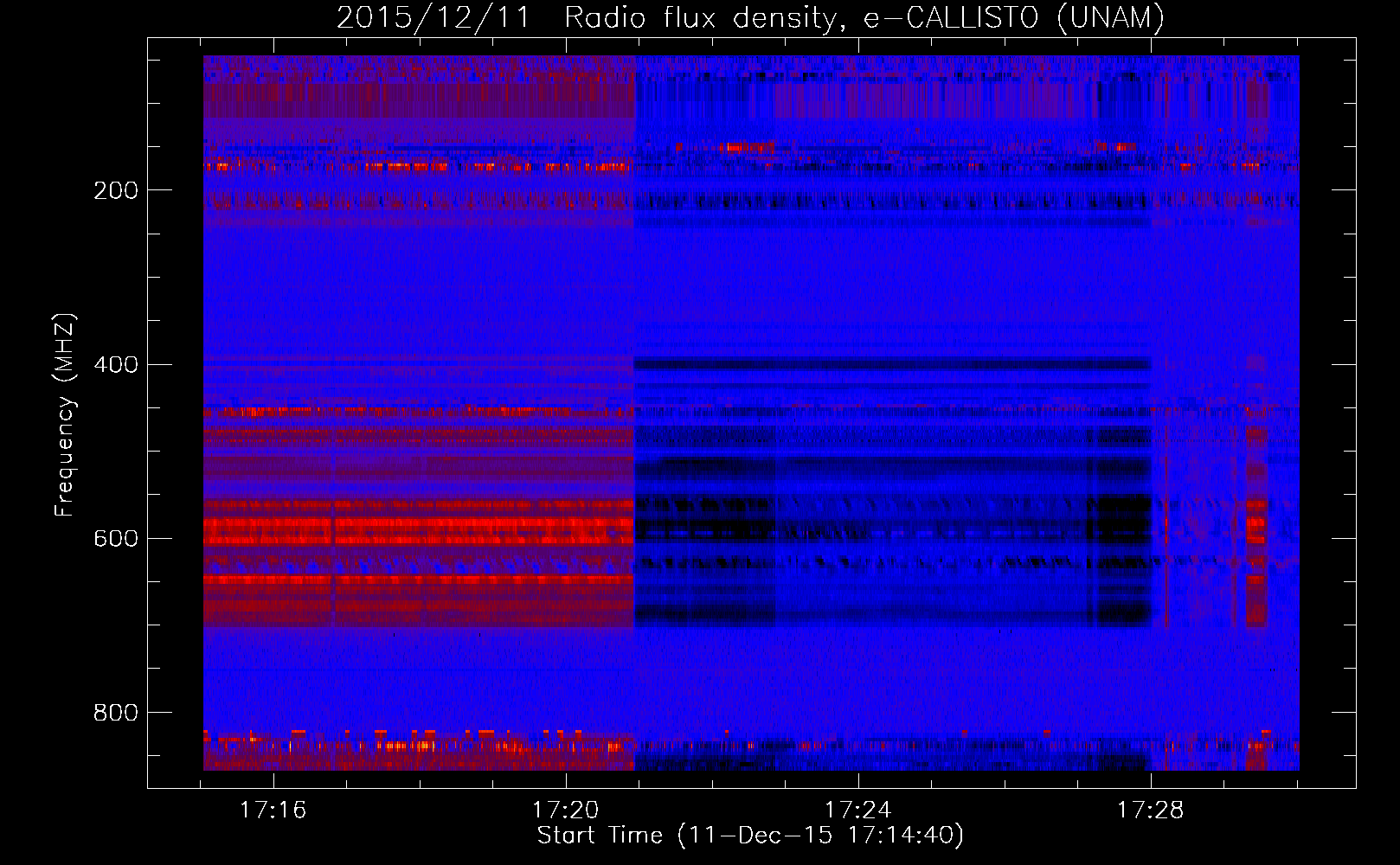The image size is (1400, 865).
Task: Click the 'Frequency (MHZ)' axis label
Action: 65,414
